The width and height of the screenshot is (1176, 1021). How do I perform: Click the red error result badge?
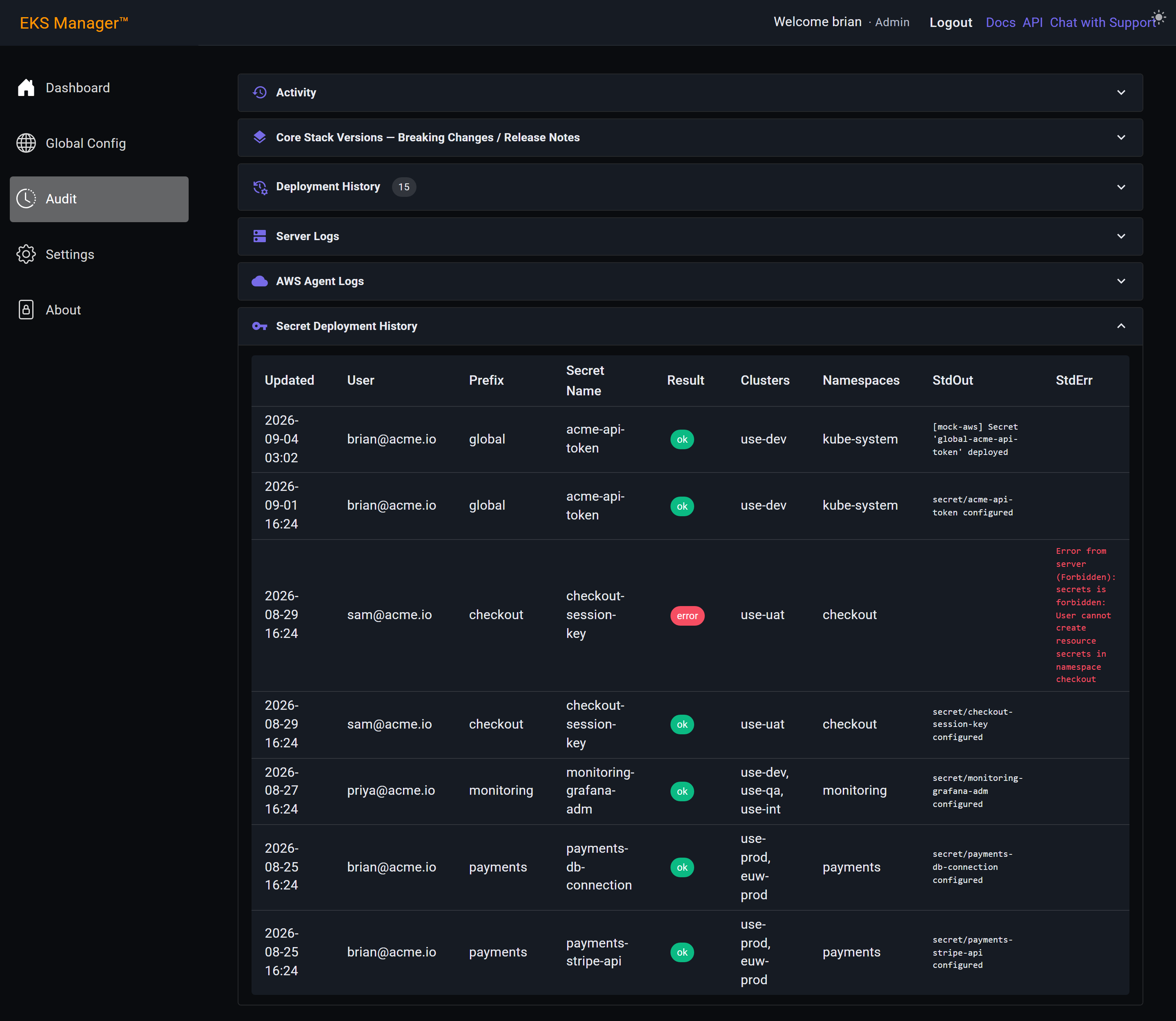pyautogui.click(x=687, y=616)
